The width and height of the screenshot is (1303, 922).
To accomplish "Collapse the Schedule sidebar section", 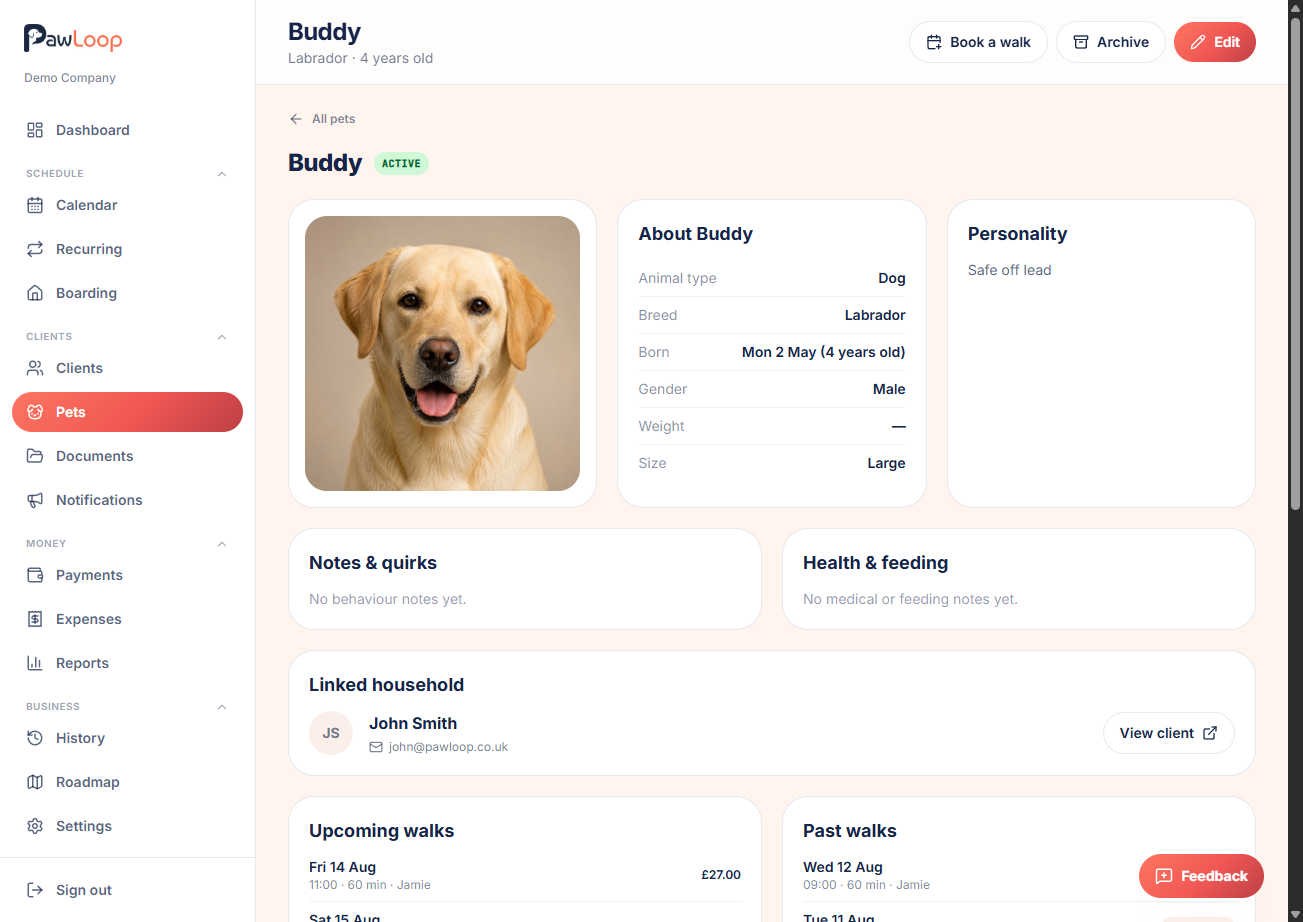I will [x=222, y=174].
